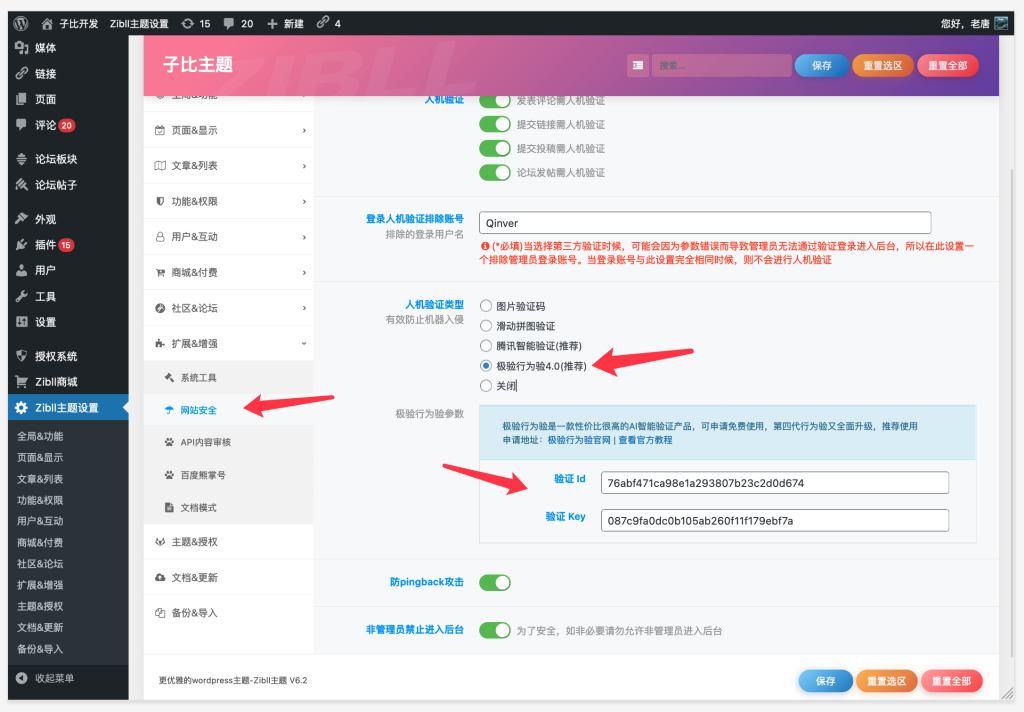Select the 图片验证码 radio option
This screenshot has width=1024, height=712.
[x=486, y=306]
